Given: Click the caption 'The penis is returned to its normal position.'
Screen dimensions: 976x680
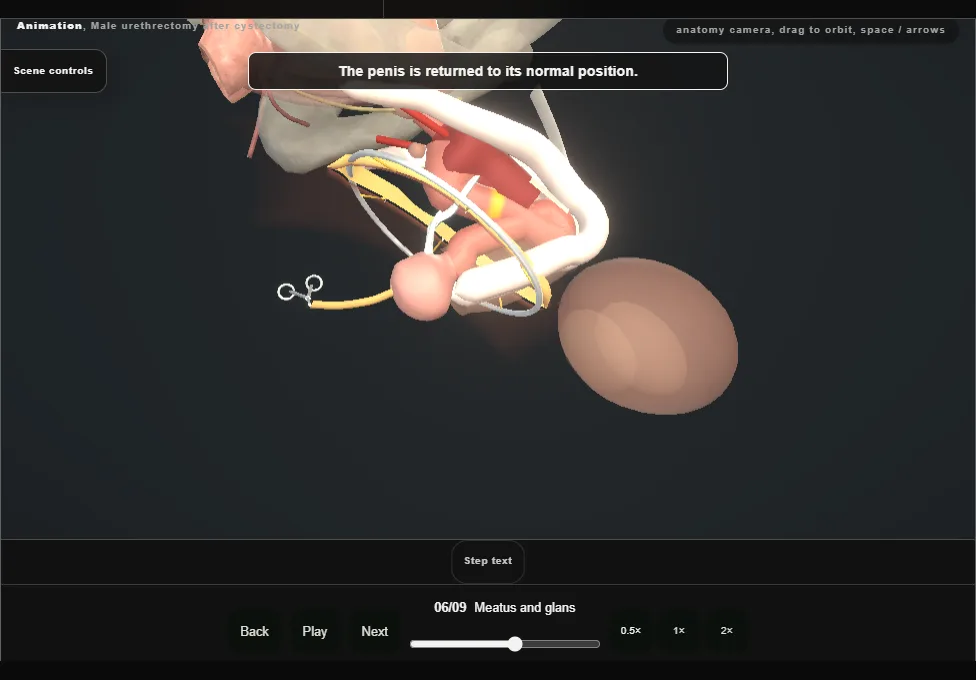Looking at the screenshot, I should pyautogui.click(x=488, y=71).
